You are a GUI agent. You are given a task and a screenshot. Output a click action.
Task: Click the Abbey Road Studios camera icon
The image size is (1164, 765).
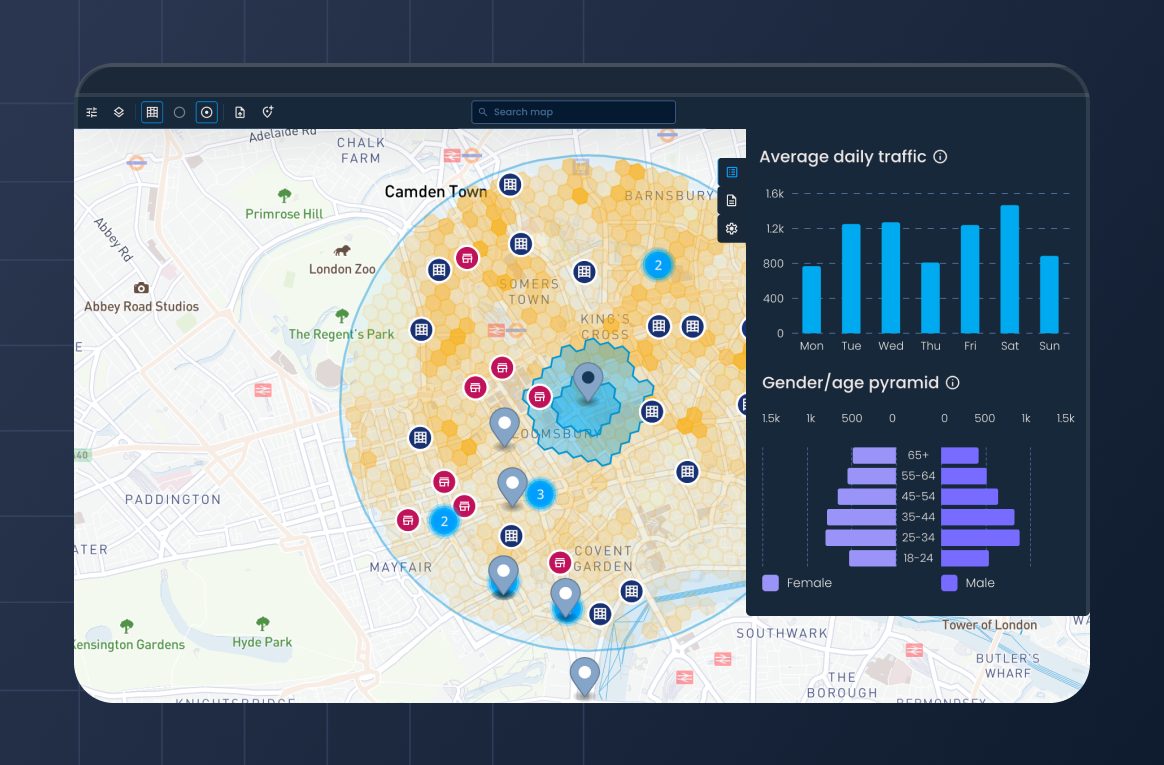coord(141,288)
